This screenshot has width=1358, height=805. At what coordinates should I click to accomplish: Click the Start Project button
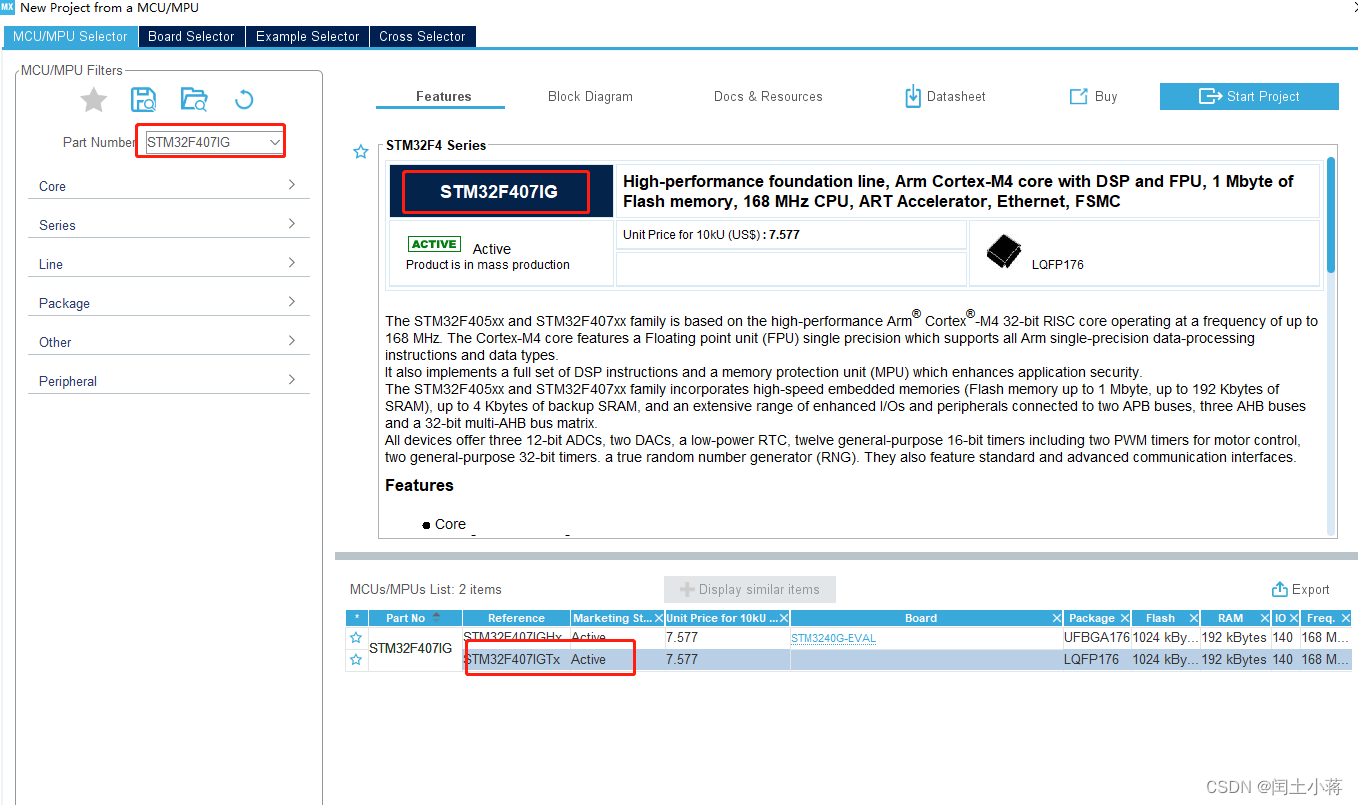point(1249,96)
